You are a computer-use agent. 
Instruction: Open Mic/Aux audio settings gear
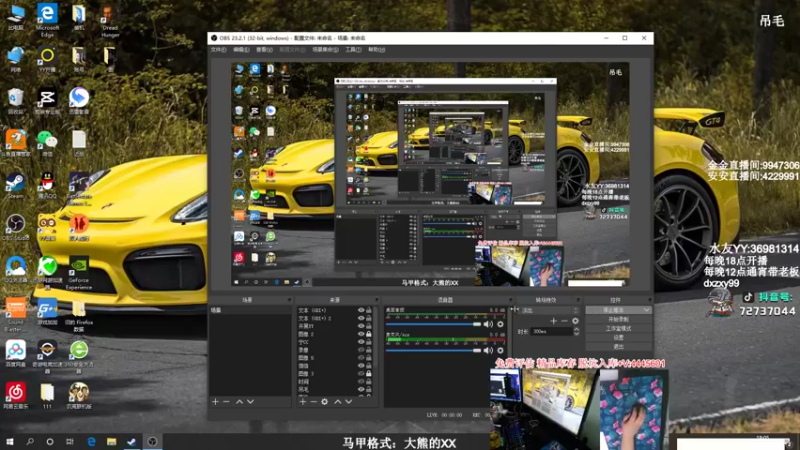tap(499, 350)
